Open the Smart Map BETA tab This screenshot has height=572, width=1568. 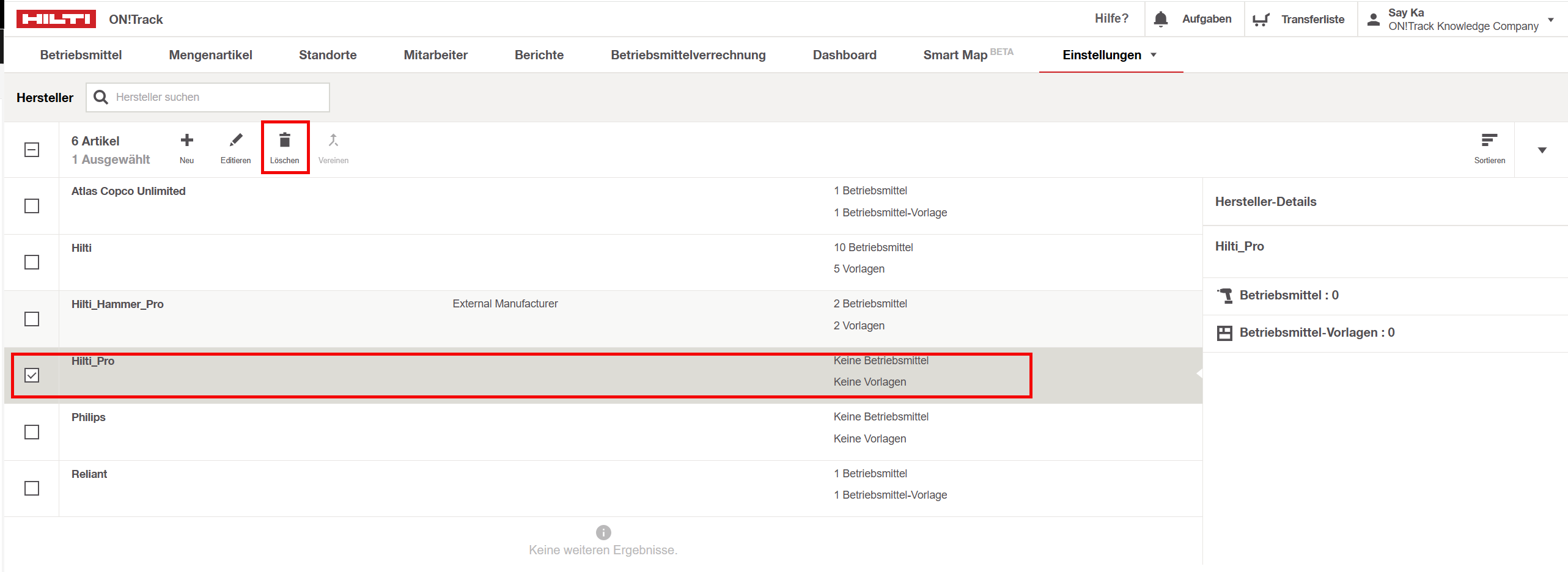pyautogui.click(x=968, y=54)
